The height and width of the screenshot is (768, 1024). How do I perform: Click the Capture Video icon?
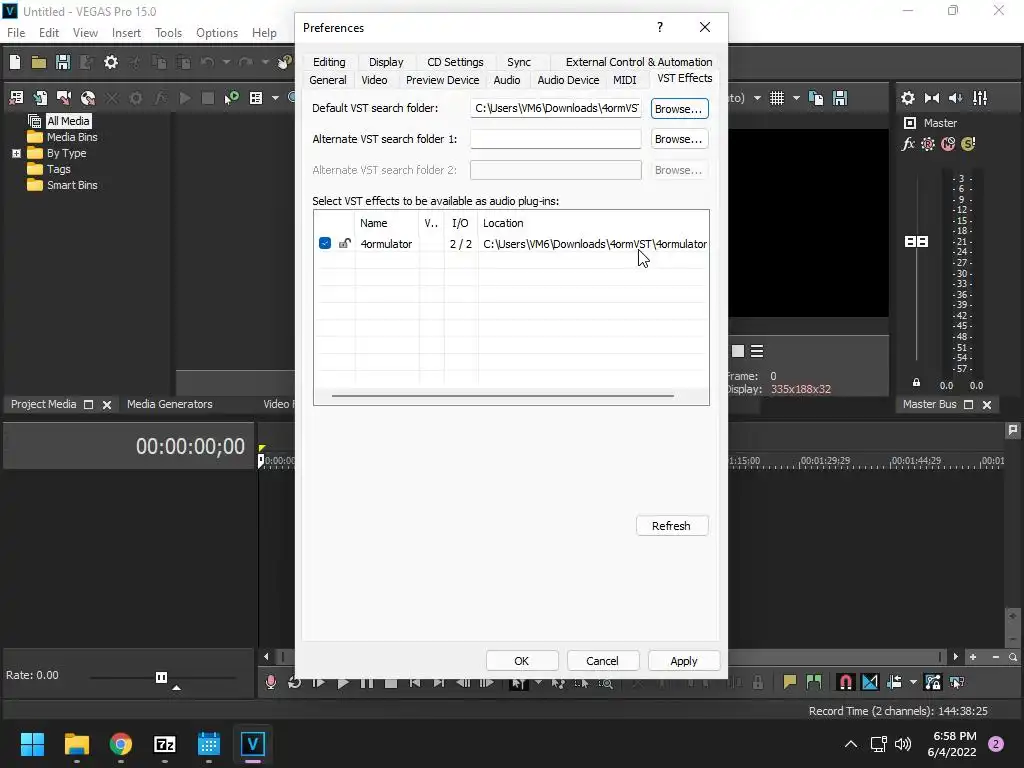(x=64, y=98)
